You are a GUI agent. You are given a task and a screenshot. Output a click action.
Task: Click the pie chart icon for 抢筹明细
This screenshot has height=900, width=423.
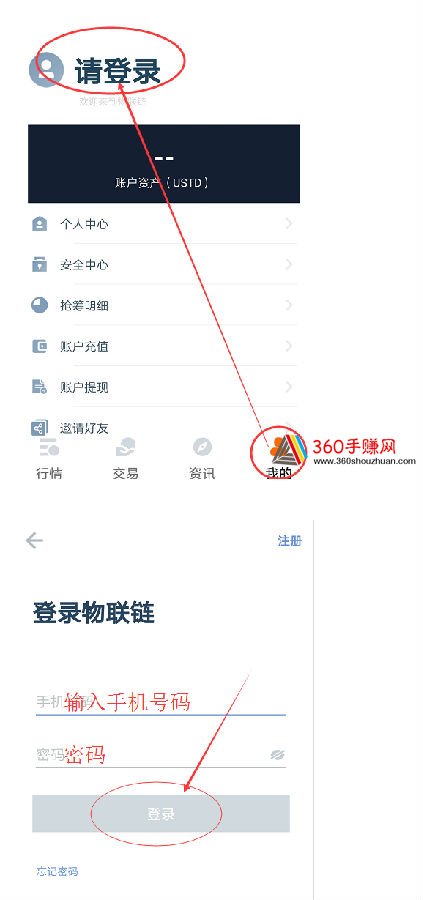(39, 305)
